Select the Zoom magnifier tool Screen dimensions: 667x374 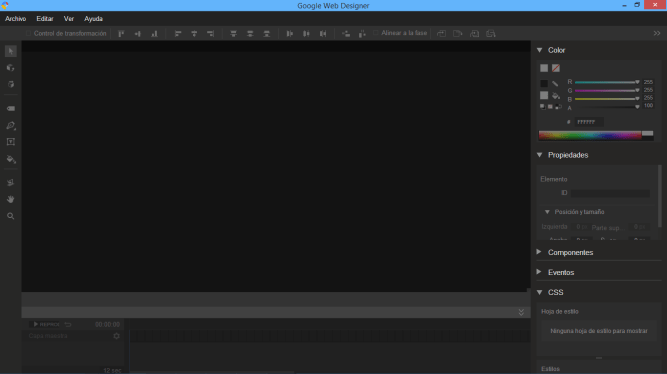pyautogui.click(x=11, y=216)
